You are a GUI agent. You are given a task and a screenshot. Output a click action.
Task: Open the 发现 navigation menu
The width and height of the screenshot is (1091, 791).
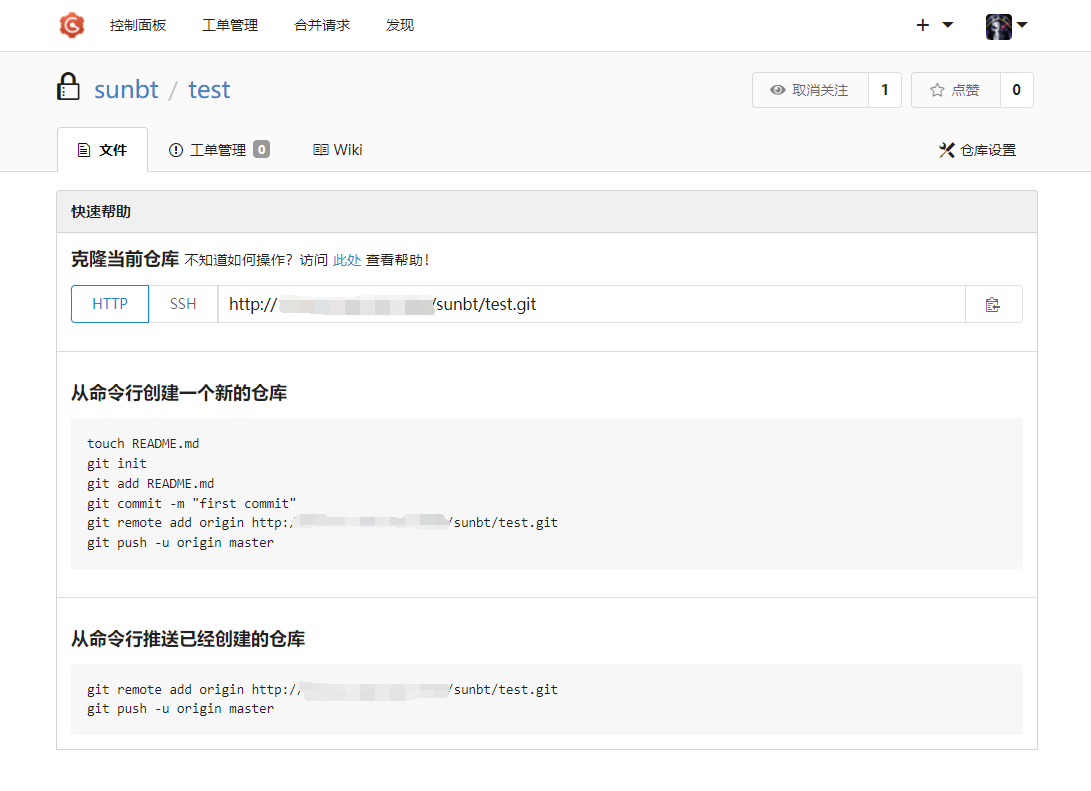(399, 25)
